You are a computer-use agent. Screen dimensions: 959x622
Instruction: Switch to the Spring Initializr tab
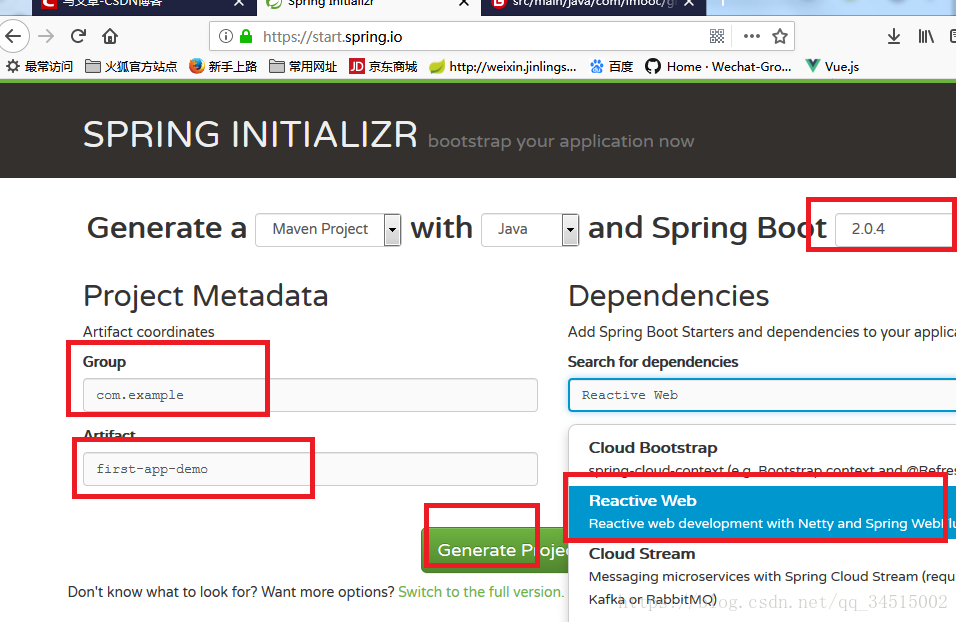click(369, 5)
